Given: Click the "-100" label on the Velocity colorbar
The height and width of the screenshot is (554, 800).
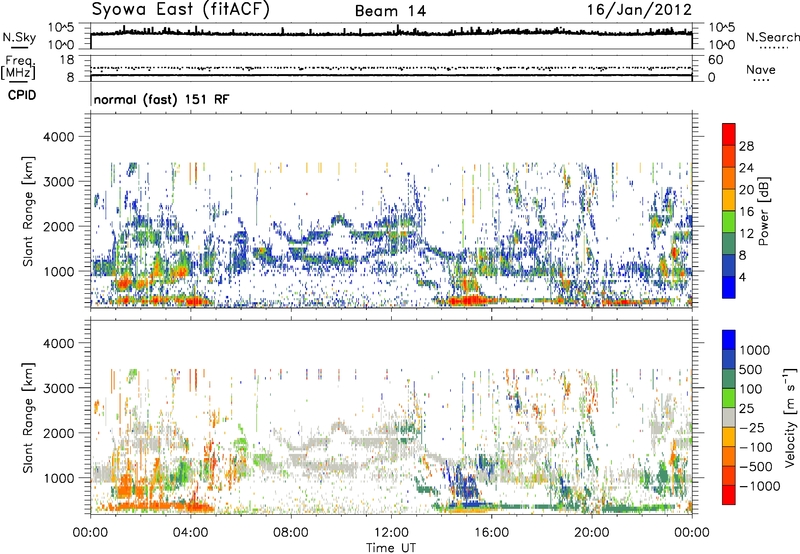Looking at the screenshot, I should pyautogui.click(x=756, y=447).
